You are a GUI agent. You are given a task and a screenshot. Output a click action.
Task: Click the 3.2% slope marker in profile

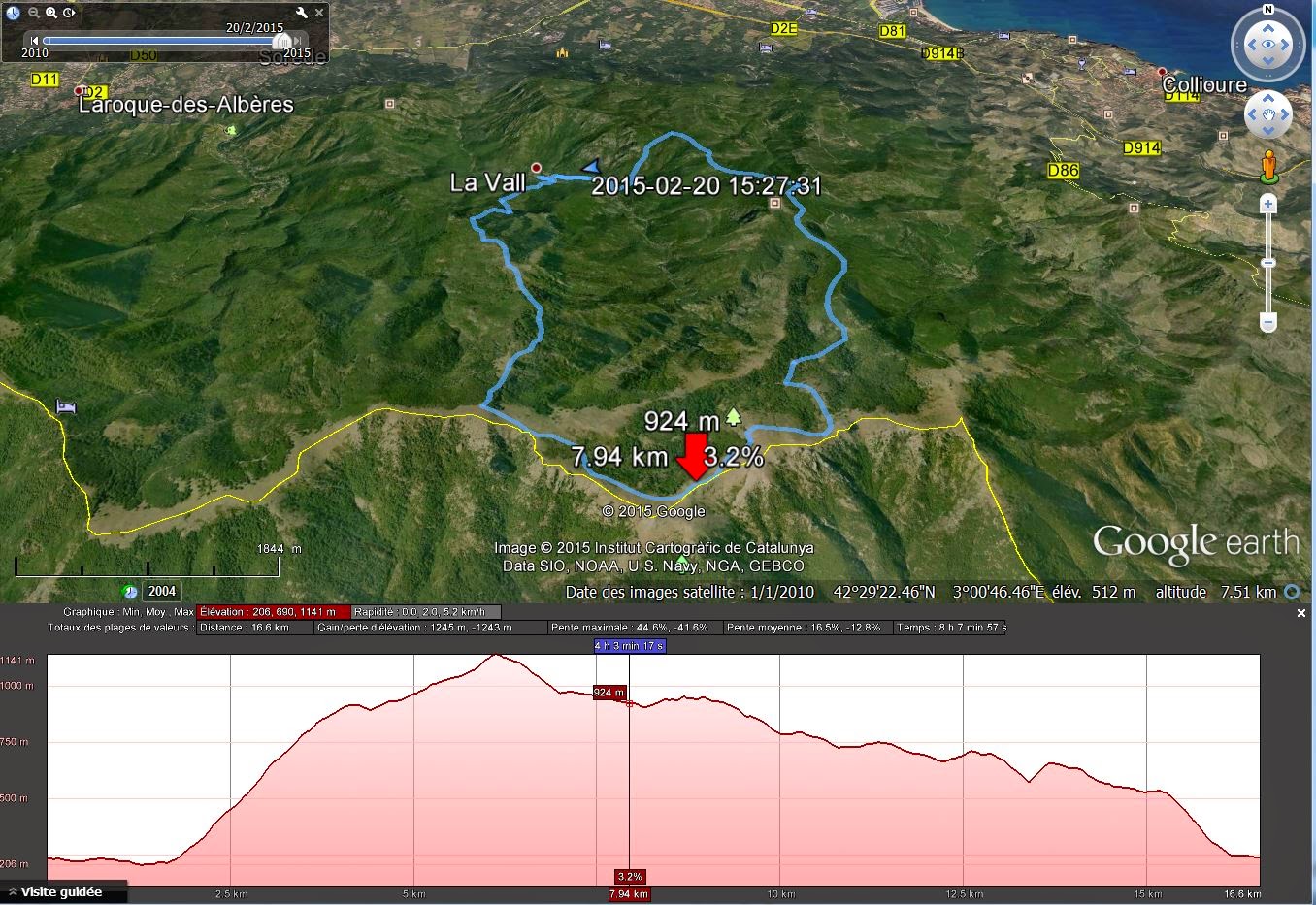630,877
